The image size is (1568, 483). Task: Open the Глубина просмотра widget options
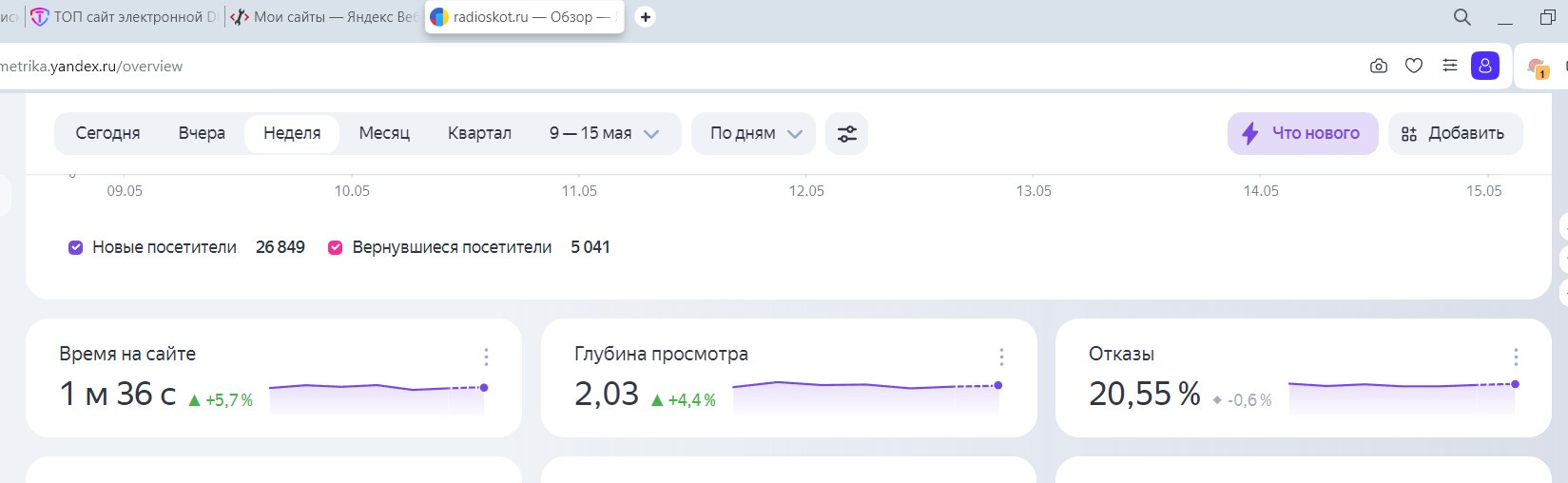click(1001, 357)
